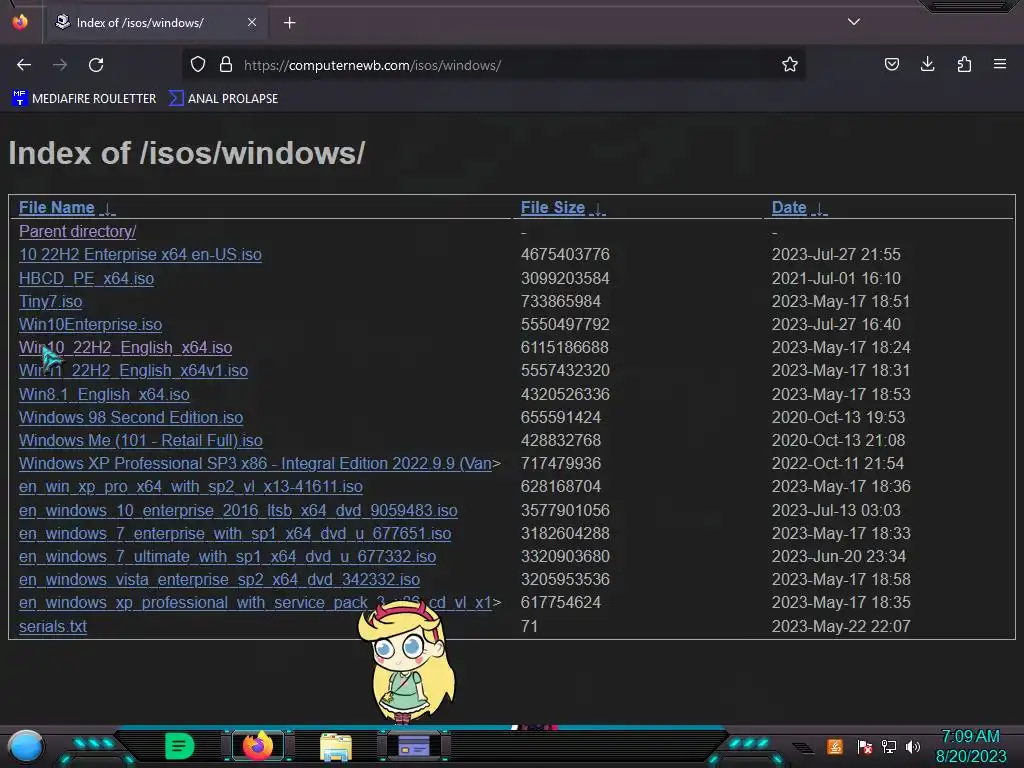Open MEDIAFIRE ROULETTER bookmark
This screenshot has width=1024, height=768.
pos(84,99)
